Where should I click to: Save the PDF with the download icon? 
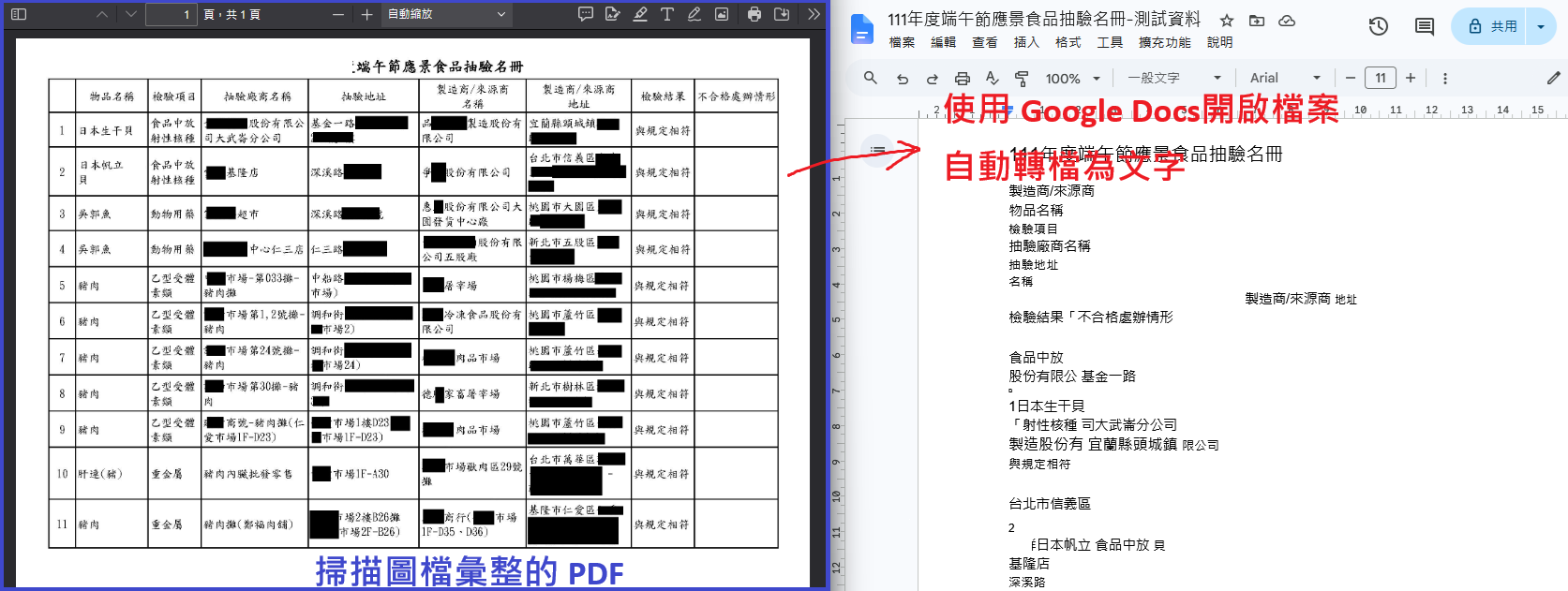782,14
